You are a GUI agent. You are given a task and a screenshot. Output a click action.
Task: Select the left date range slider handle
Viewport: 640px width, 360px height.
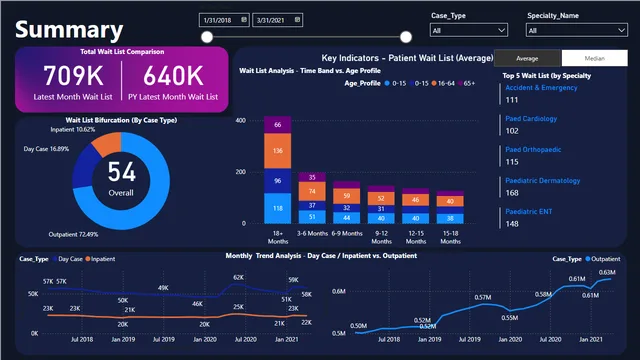click(207, 37)
